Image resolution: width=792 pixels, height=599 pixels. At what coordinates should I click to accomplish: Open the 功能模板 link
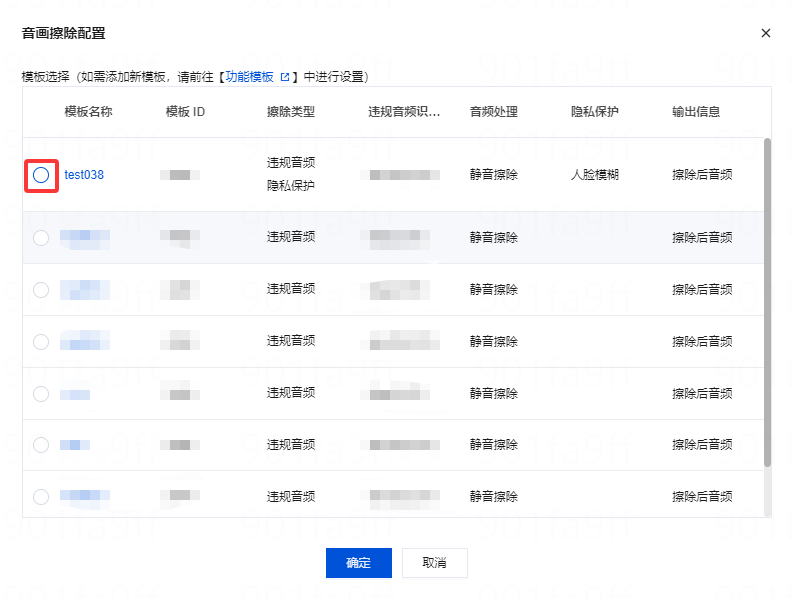(x=249, y=77)
